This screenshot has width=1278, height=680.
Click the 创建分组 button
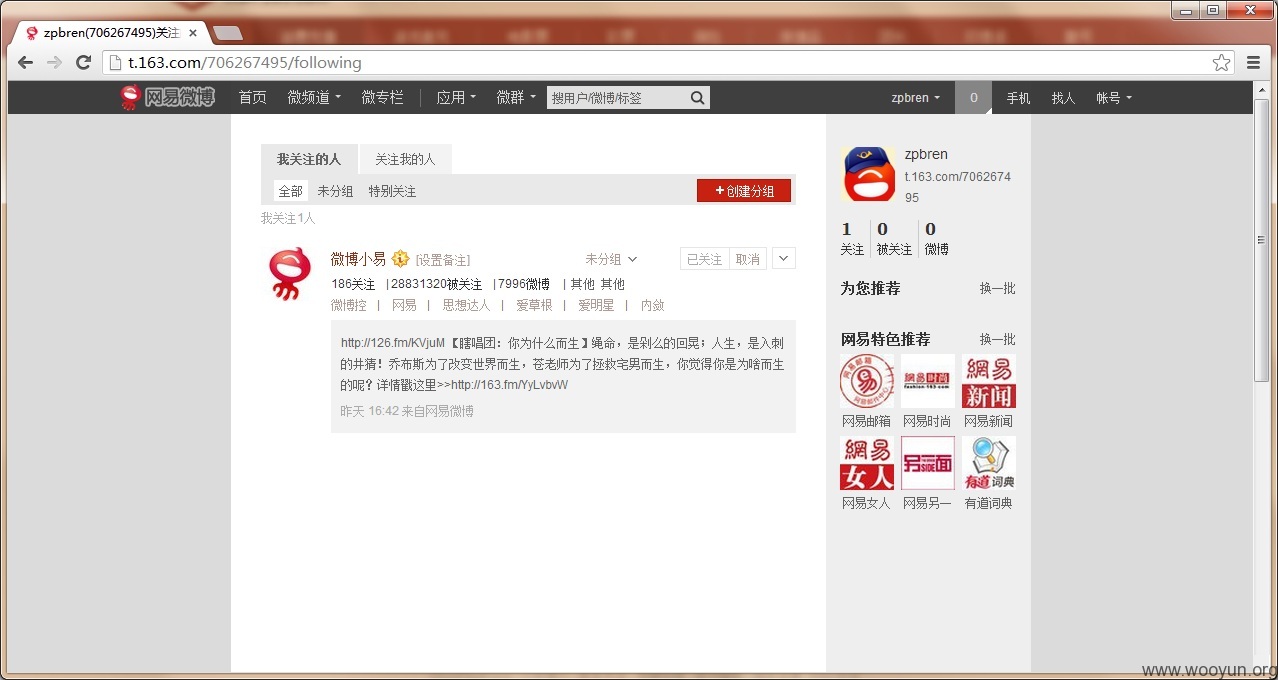(744, 191)
